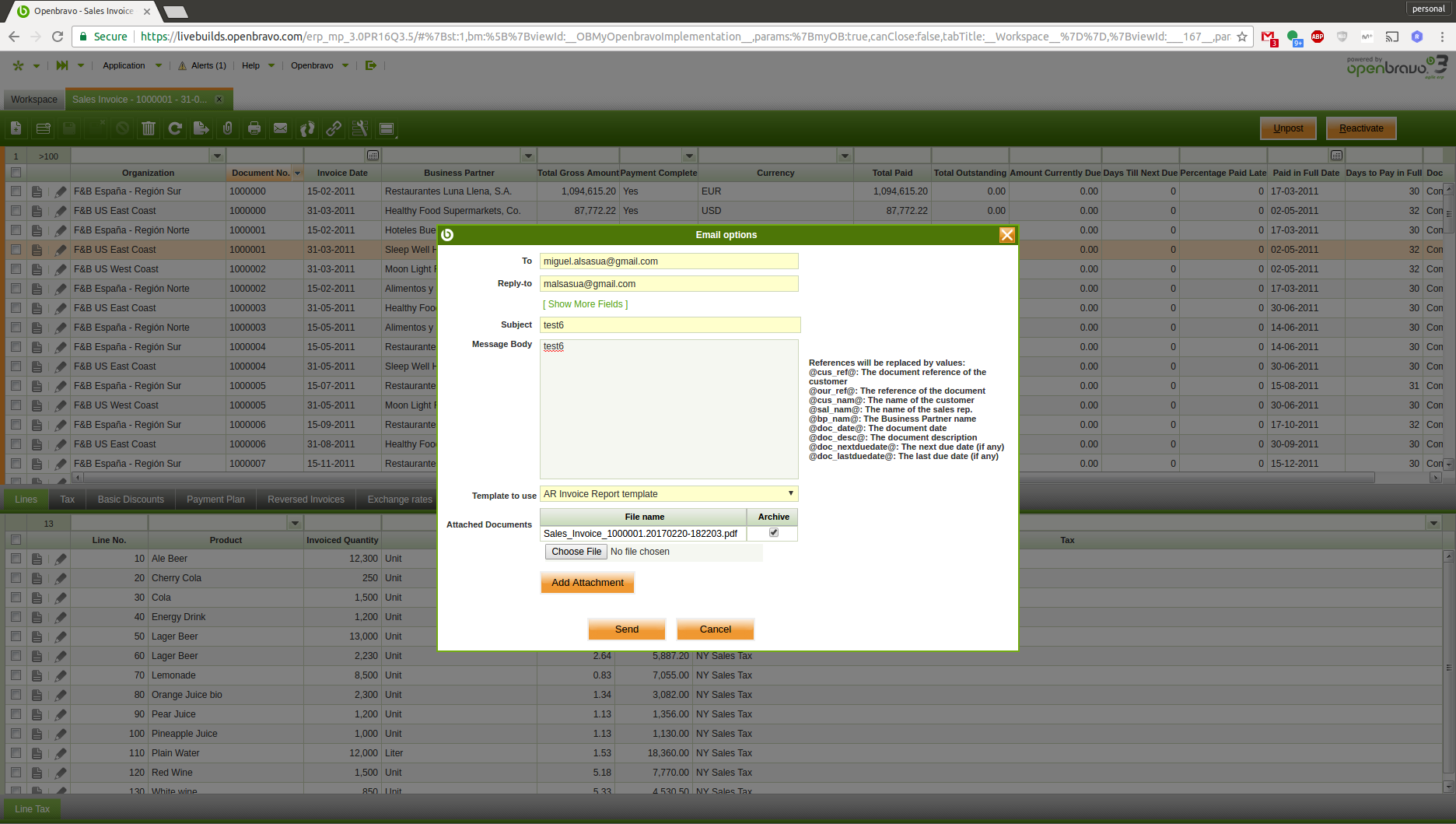Click the Show More Fields link

click(585, 304)
